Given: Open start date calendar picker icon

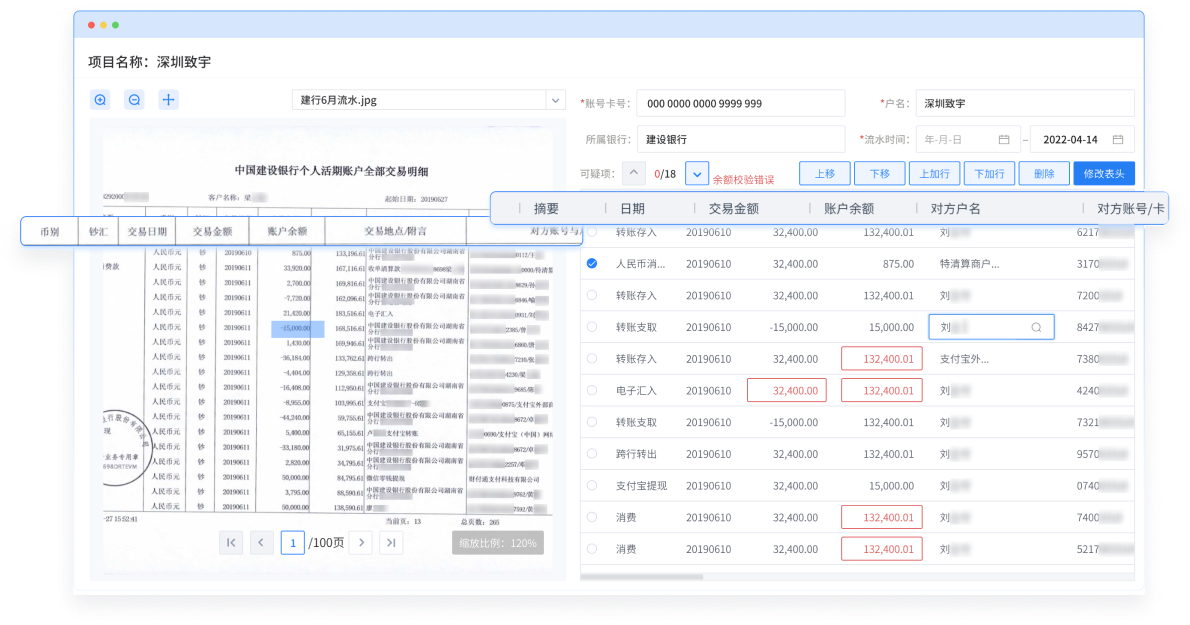Looking at the screenshot, I should point(1004,140).
